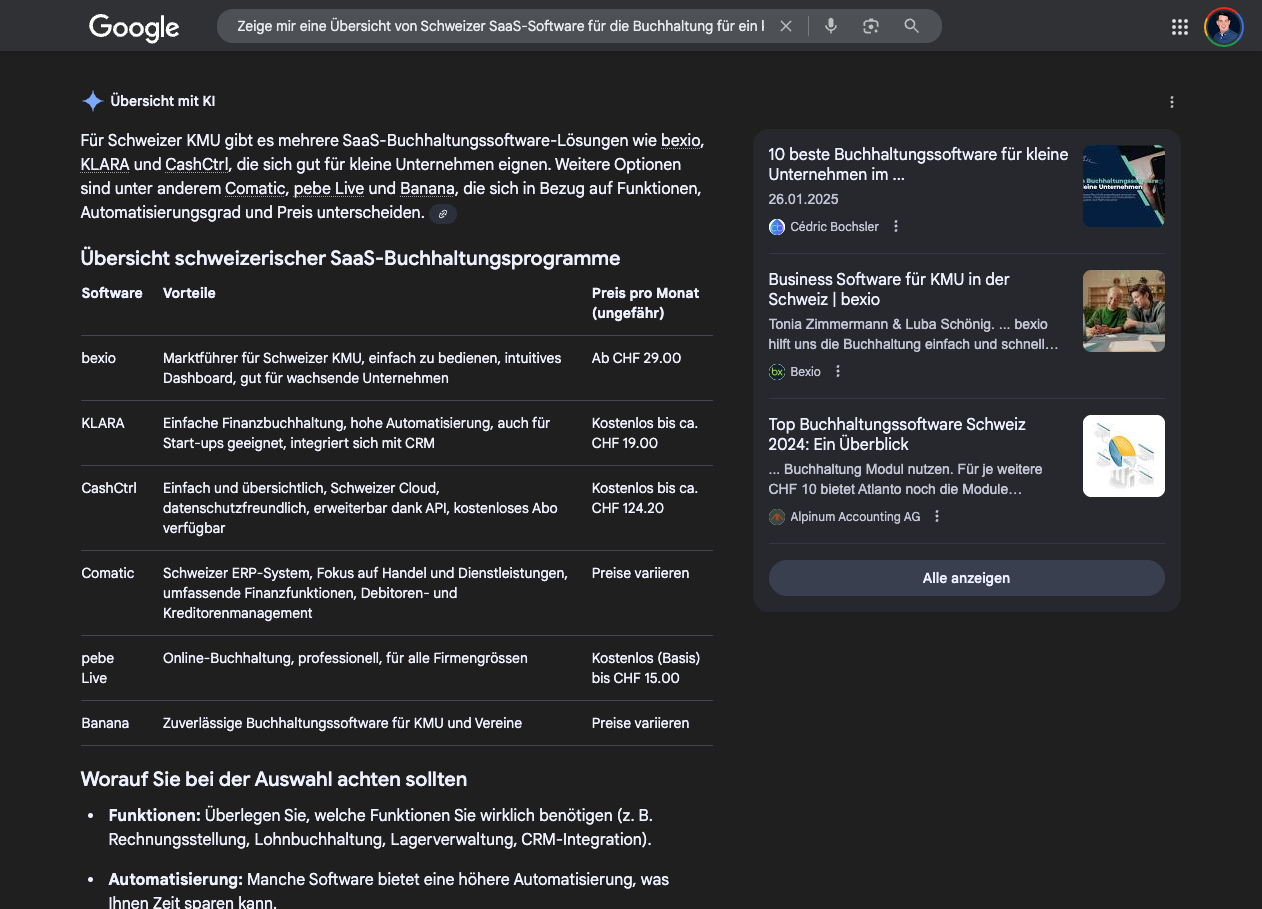Click the 'Kostenlos bis ca. CHF 124.20' price
The image size is (1262, 909).
(645, 498)
